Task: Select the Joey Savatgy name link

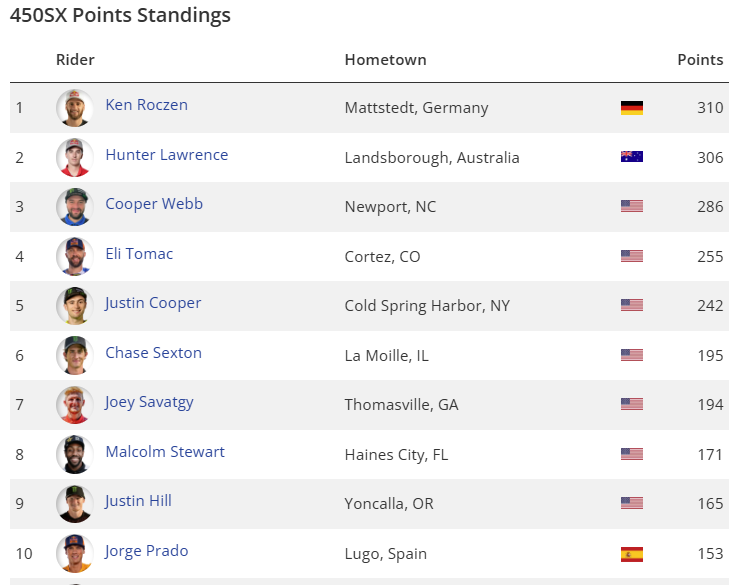Action: pos(149,402)
